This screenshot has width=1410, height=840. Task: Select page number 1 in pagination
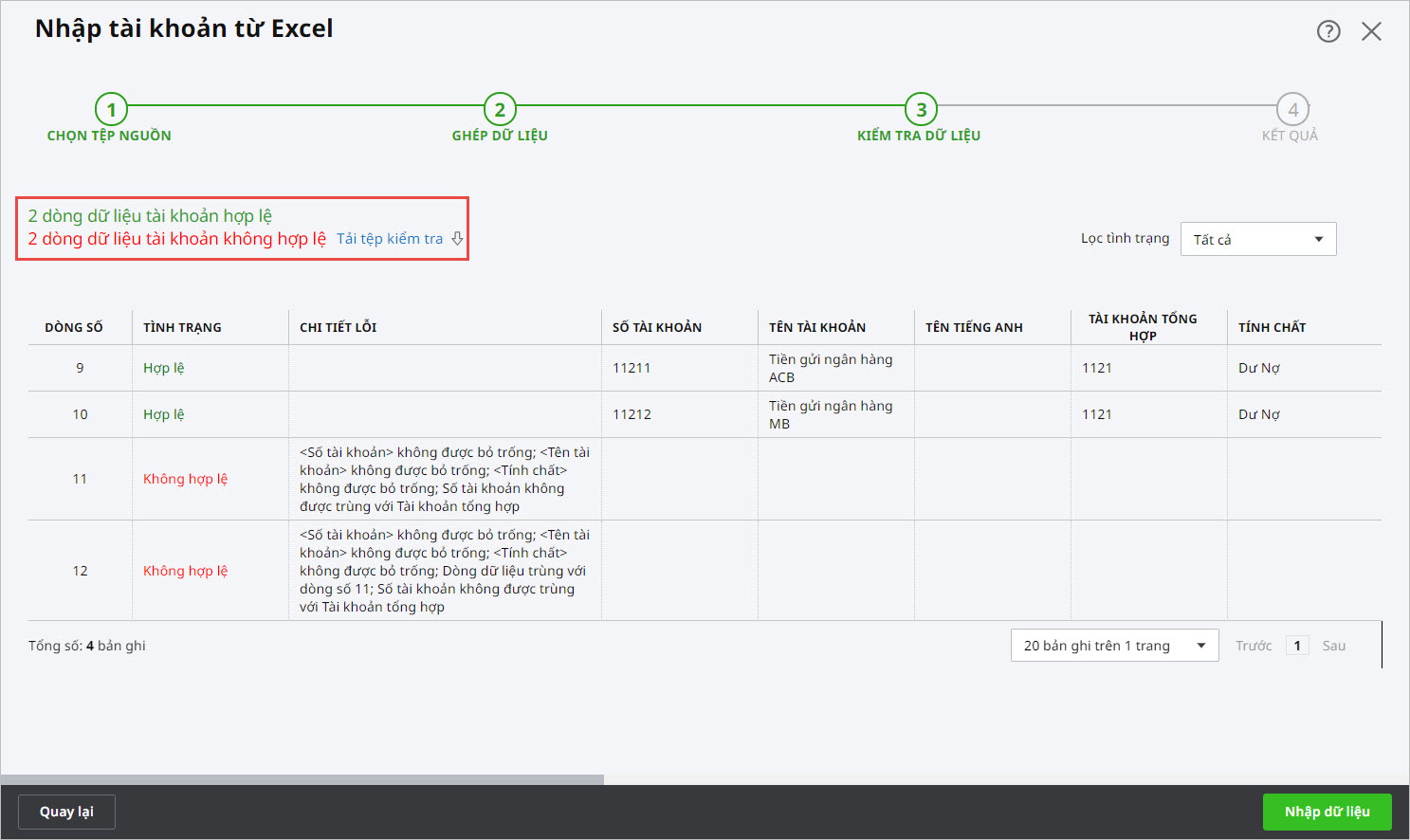1296,646
